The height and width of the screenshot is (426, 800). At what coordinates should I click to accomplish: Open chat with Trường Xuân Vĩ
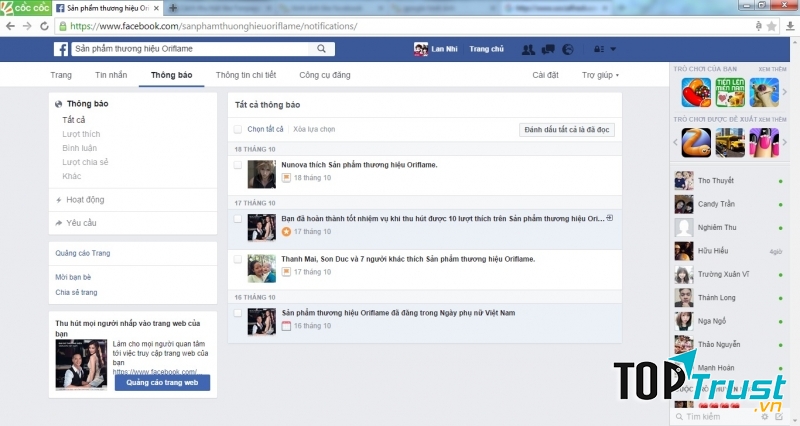730,274
